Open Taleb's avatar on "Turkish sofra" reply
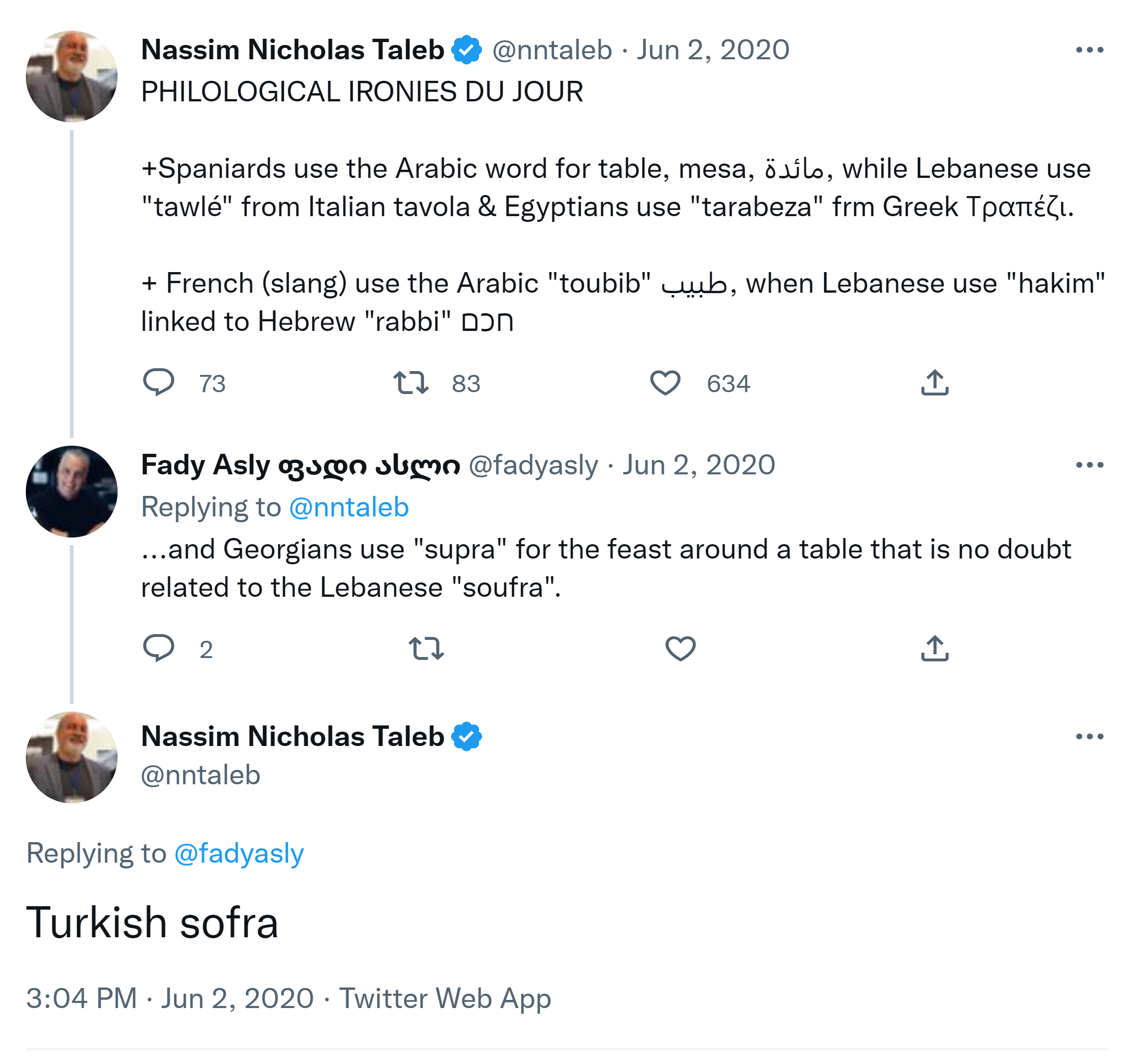1131x1064 pixels. click(x=72, y=757)
